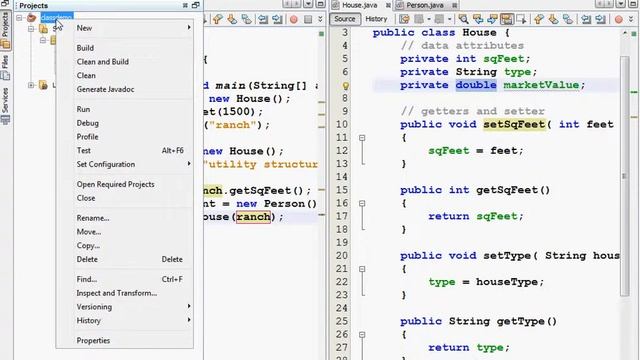Expand the Libraries node in Projects tree
Screen dimensions: 640x360
coord(31,85)
